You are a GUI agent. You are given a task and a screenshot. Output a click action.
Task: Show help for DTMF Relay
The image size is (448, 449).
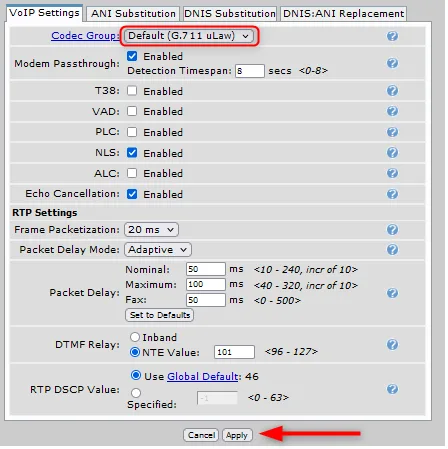pyautogui.click(x=392, y=344)
